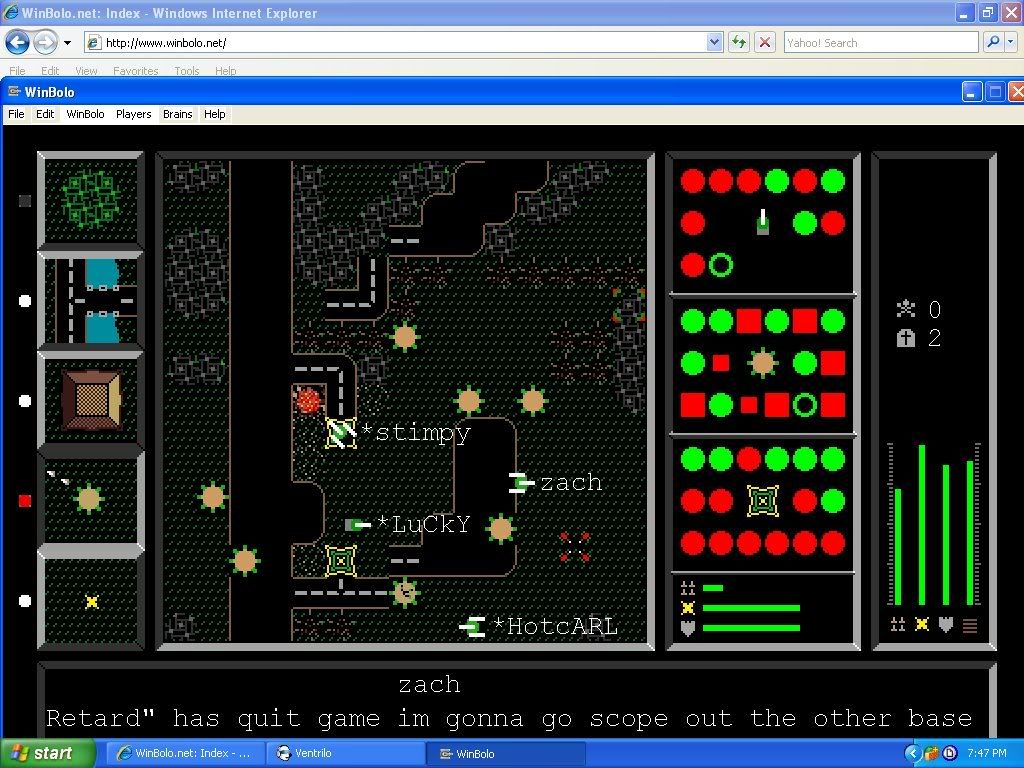The width and height of the screenshot is (1024, 768).
Task: Open the back/forward recent pages dropdown
Action: point(67,43)
